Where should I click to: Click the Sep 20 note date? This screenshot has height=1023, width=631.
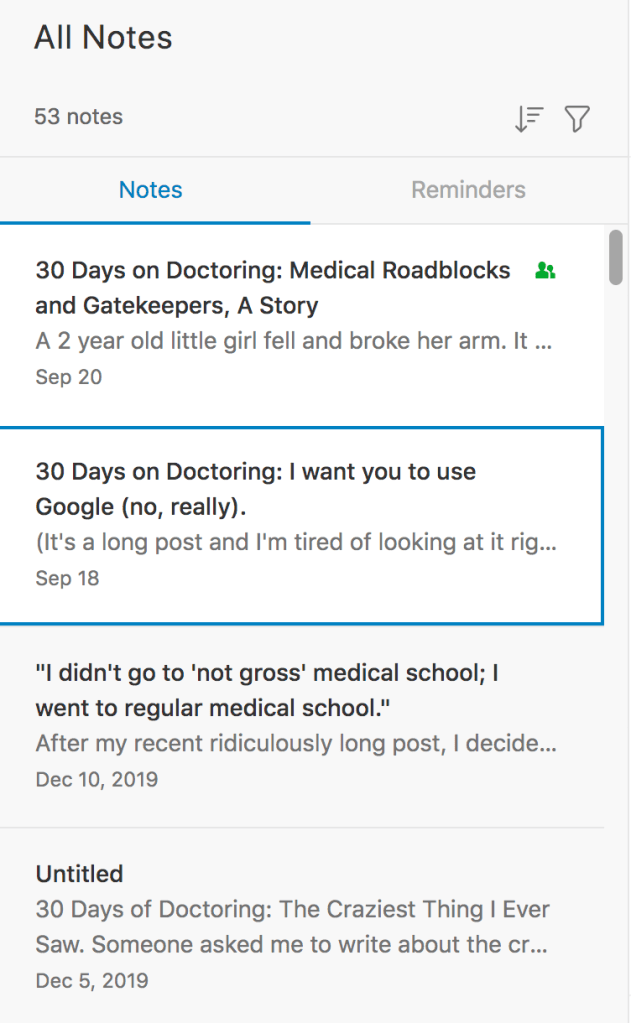click(69, 377)
